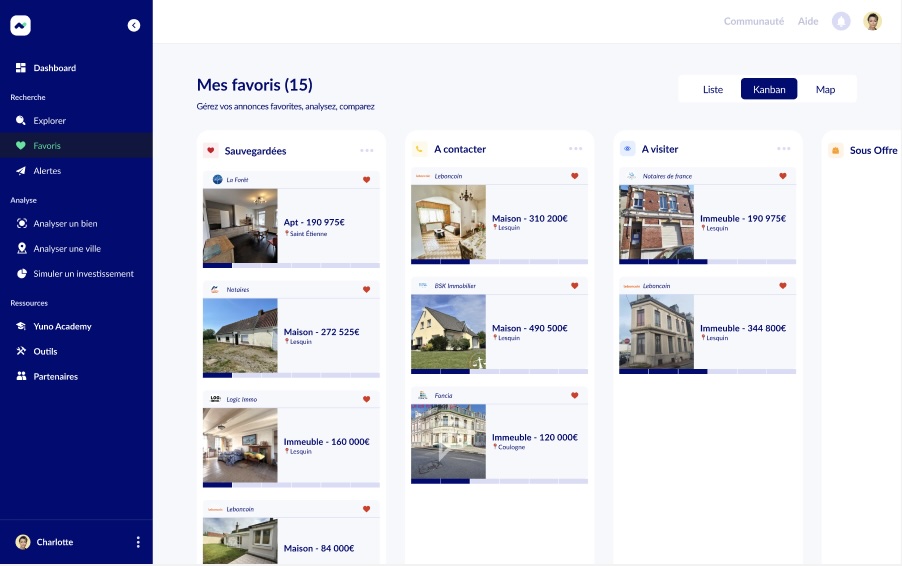
Task: Collapse the sidebar with the chevron button
Action: click(133, 25)
